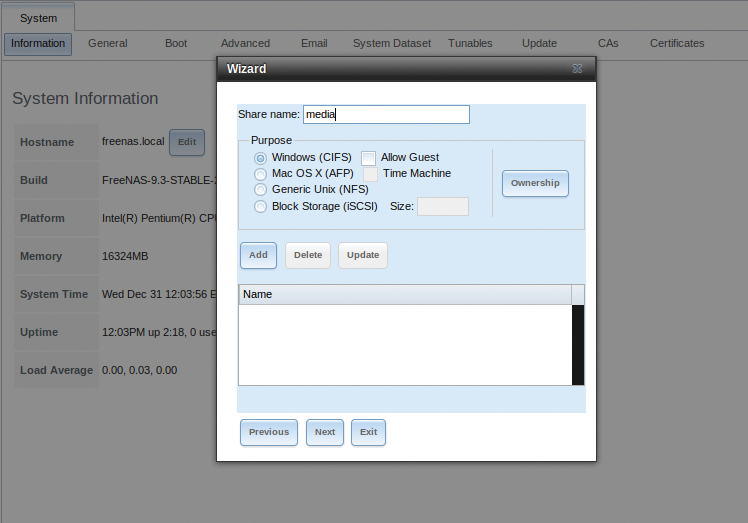
Task: Exit the wizard
Action: [x=368, y=432]
